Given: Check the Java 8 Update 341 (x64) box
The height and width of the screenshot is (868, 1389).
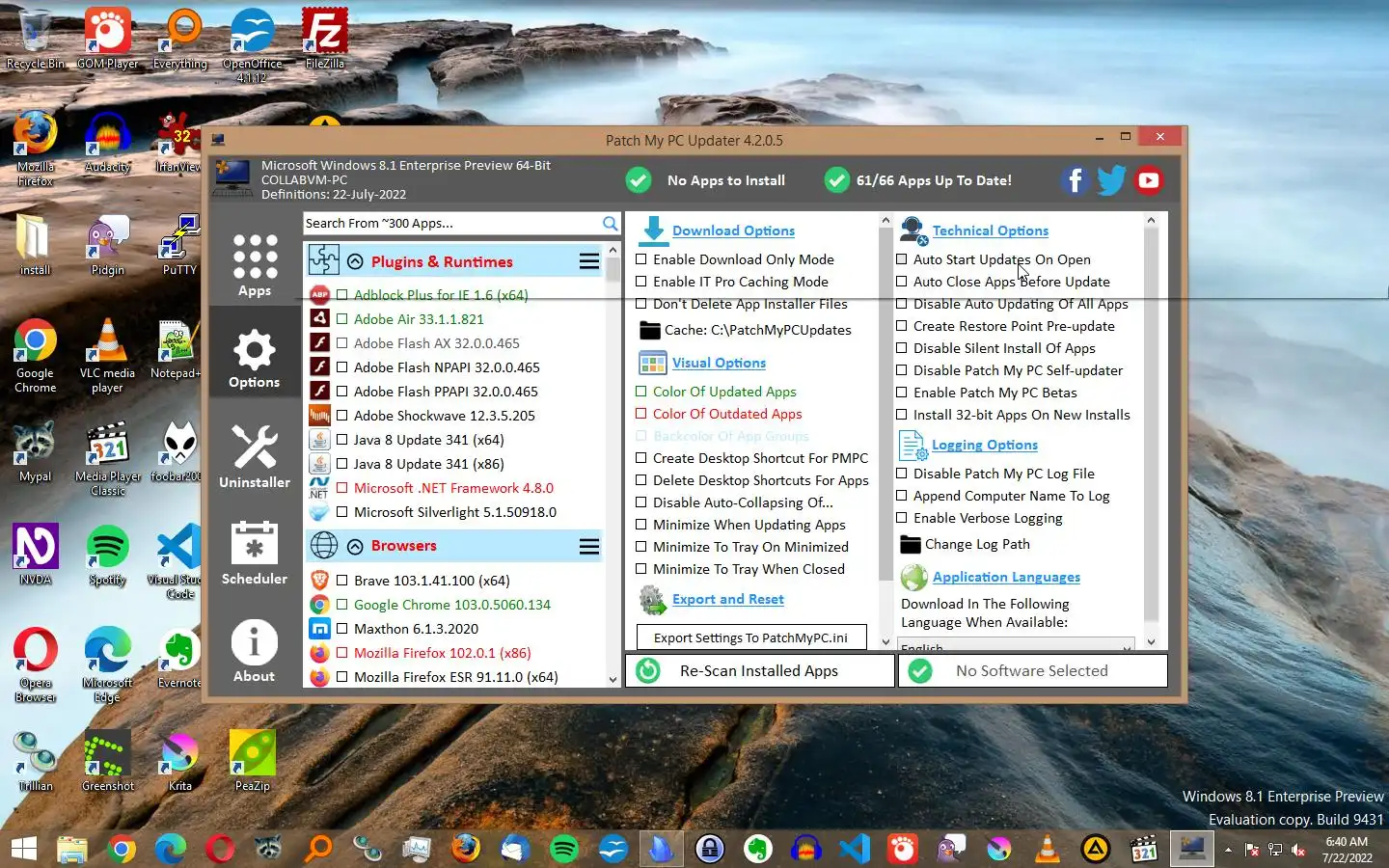Looking at the screenshot, I should (x=341, y=440).
